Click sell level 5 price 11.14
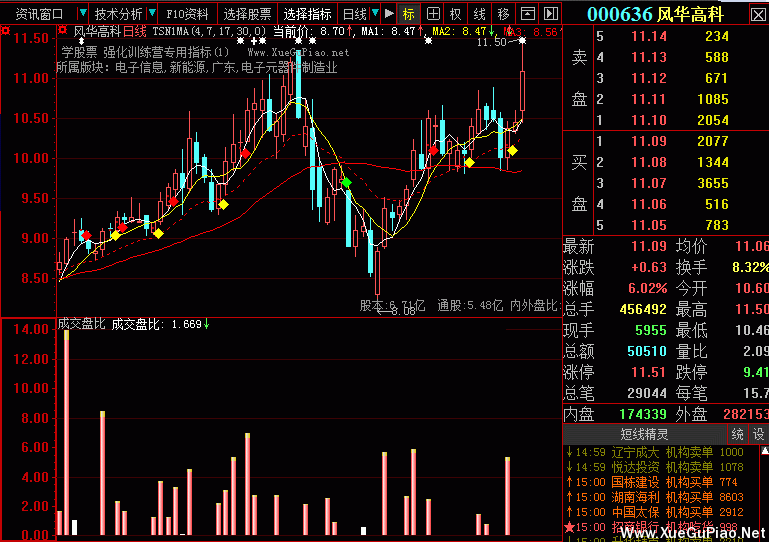This screenshot has width=769, height=542. pos(649,36)
